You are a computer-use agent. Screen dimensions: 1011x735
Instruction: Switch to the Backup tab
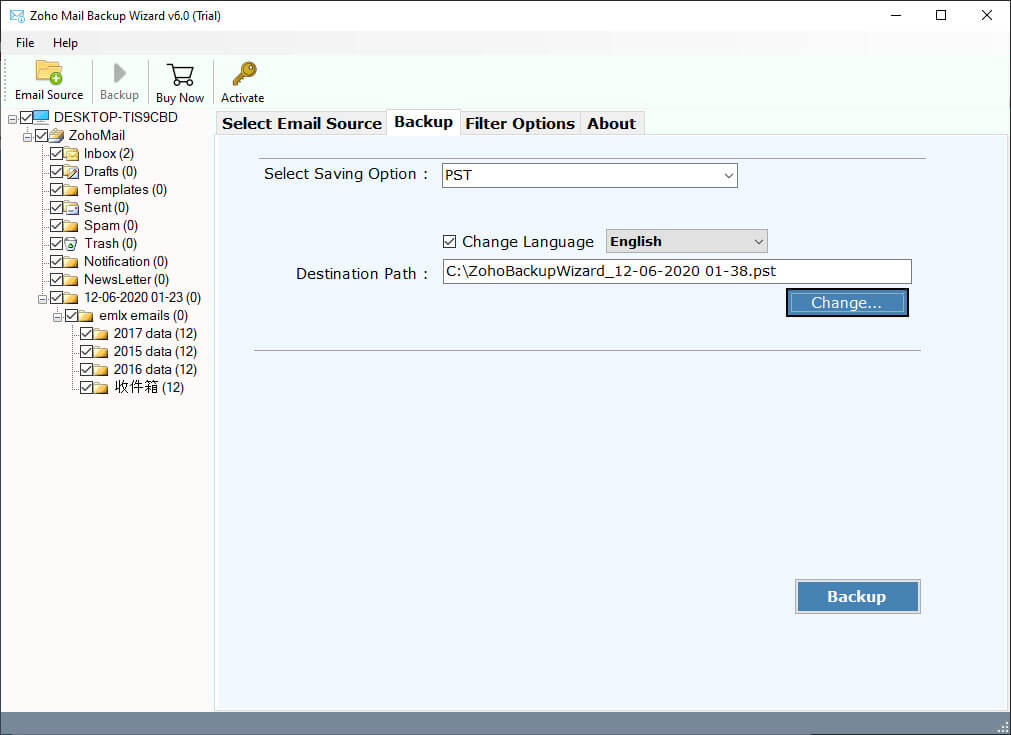coord(424,122)
